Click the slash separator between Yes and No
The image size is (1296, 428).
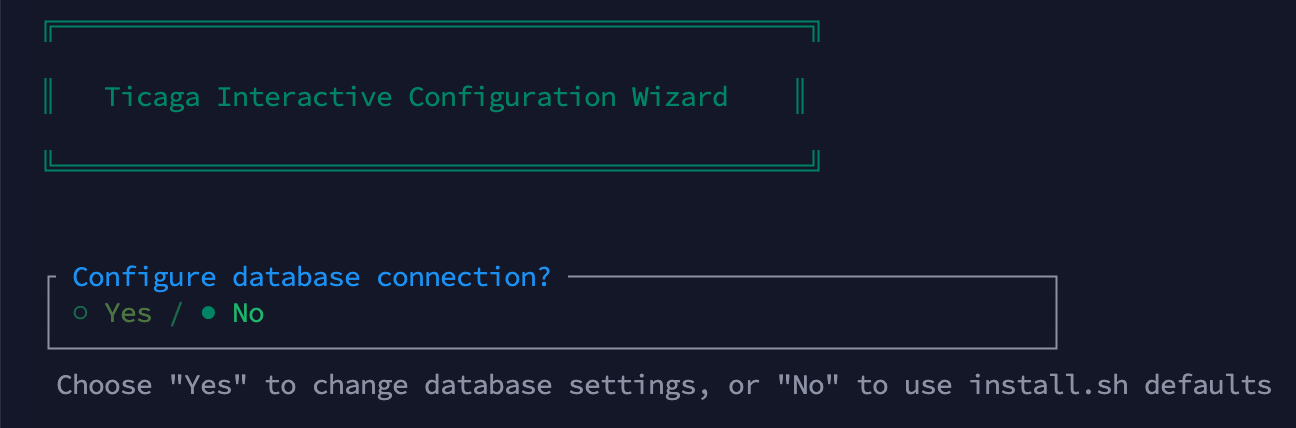176,313
